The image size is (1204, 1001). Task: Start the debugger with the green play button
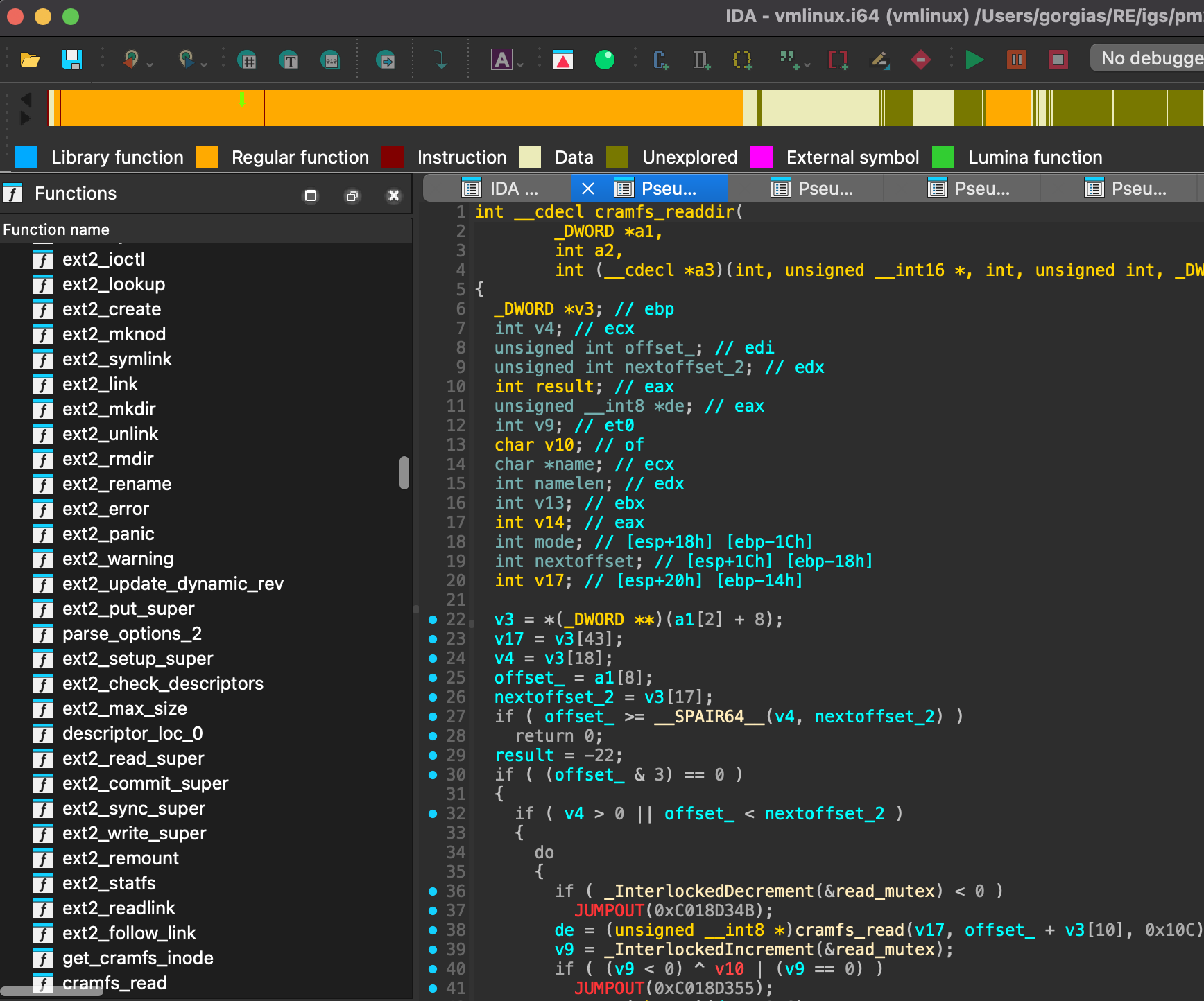tap(974, 60)
